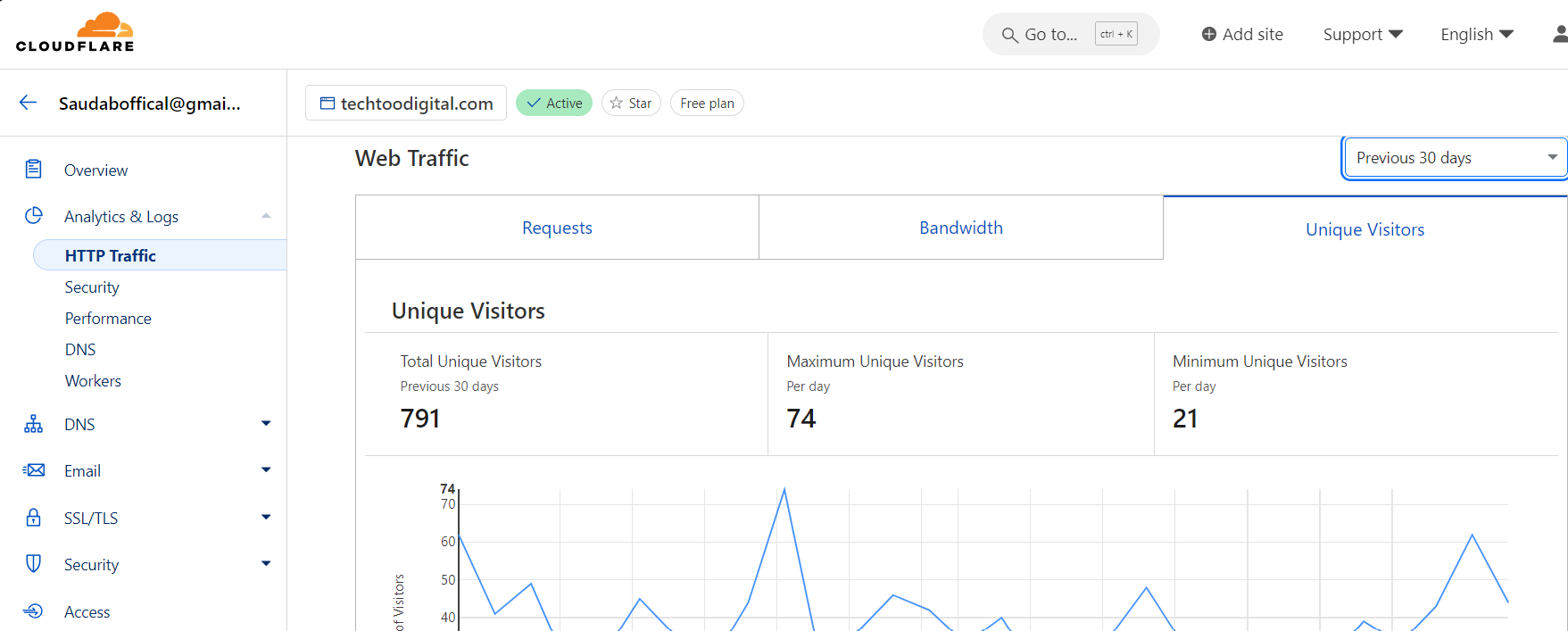Image resolution: width=1568 pixels, height=631 pixels.
Task: Collapse the Analytics & Logs section
Action: tap(266, 216)
